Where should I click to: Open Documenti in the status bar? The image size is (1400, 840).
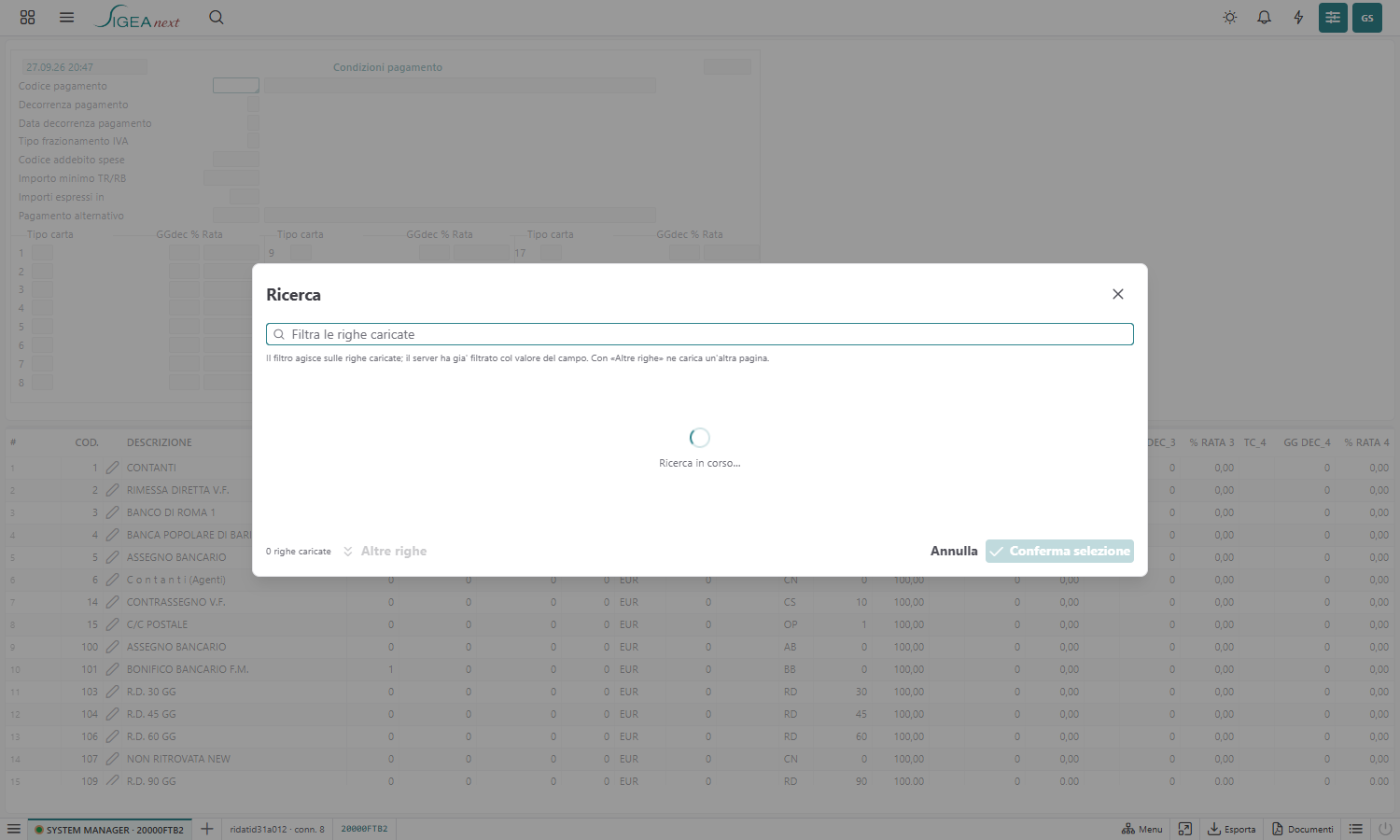1303,829
